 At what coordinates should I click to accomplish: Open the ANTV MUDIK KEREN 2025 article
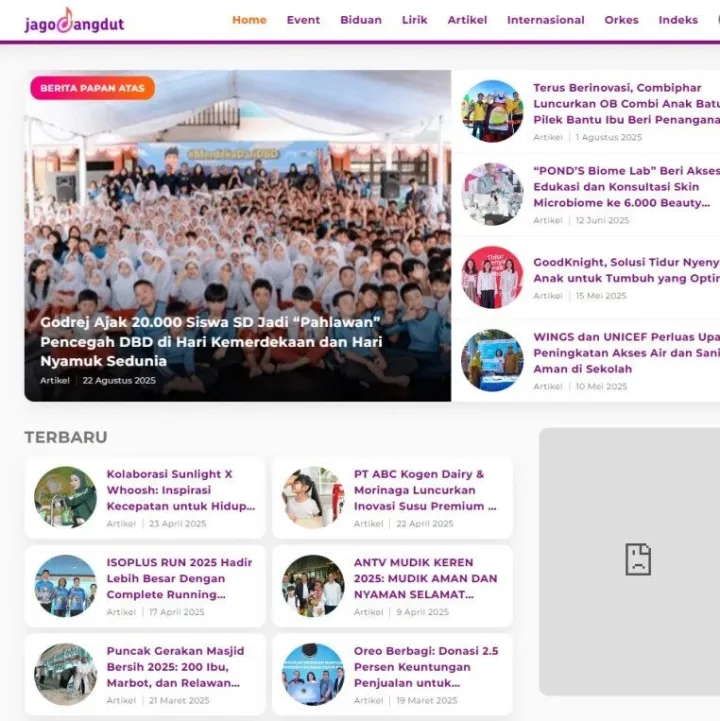(x=426, y=578)
